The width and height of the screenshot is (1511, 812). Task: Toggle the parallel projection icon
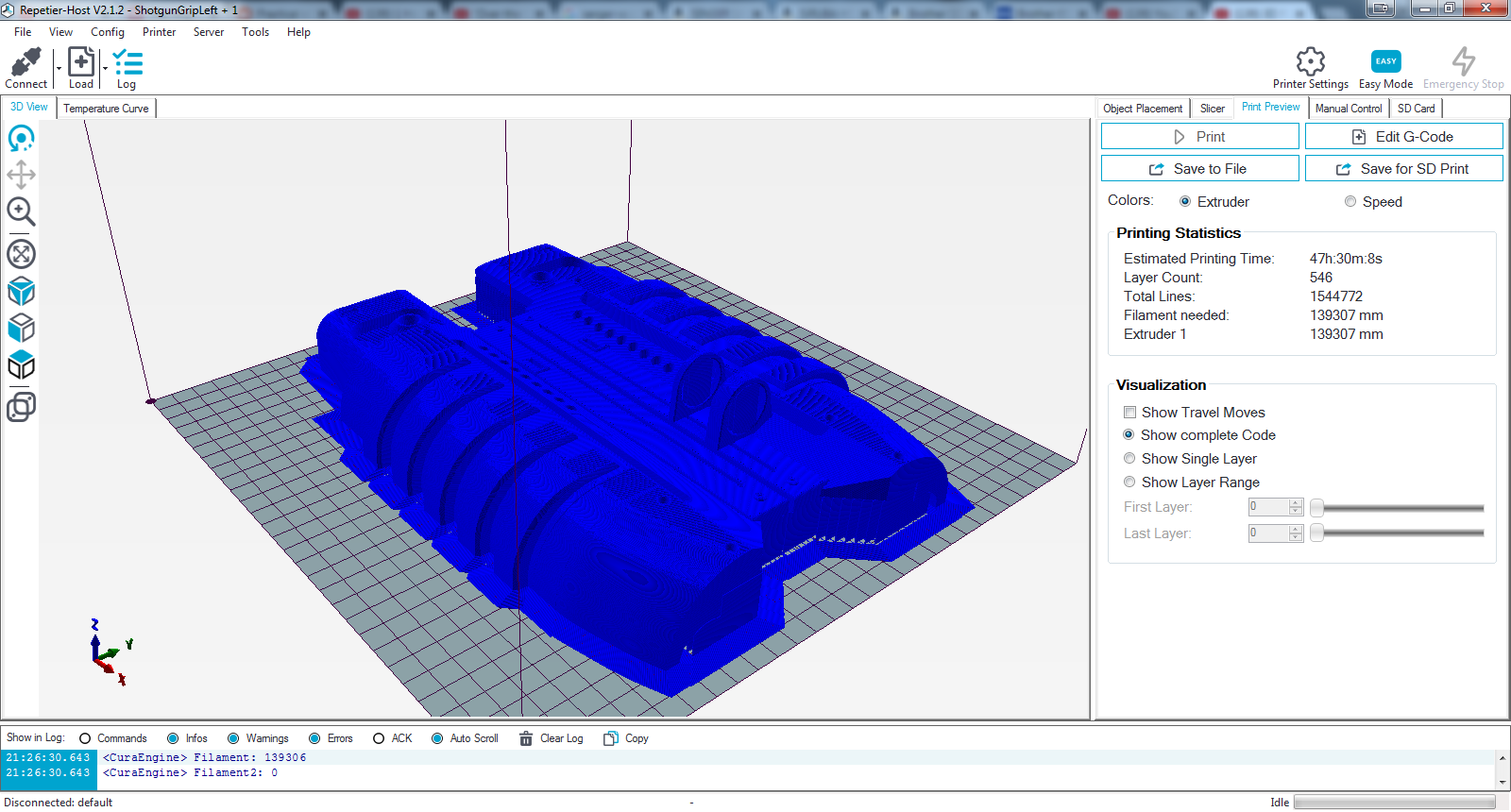21,407
